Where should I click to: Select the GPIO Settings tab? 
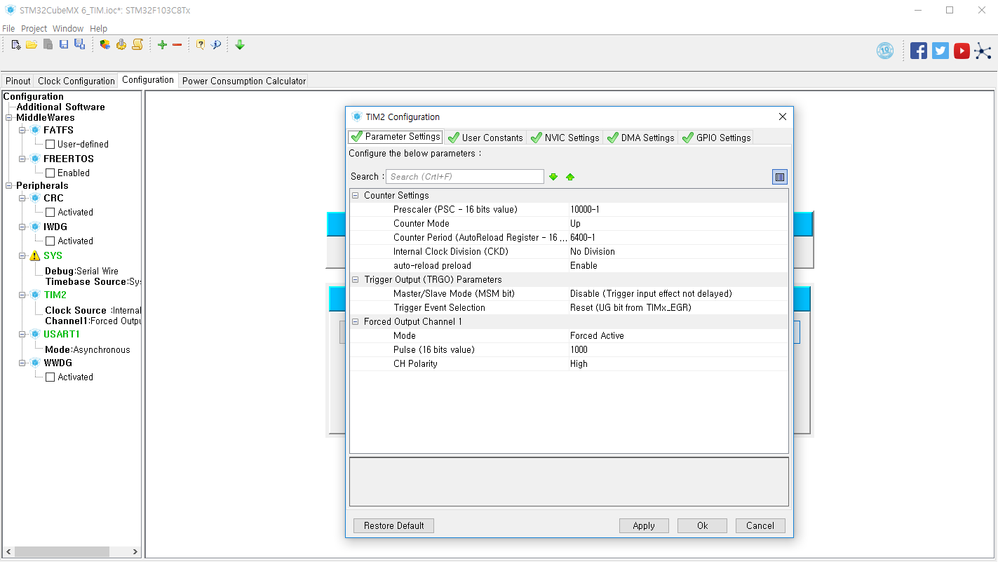click(716, 137)
